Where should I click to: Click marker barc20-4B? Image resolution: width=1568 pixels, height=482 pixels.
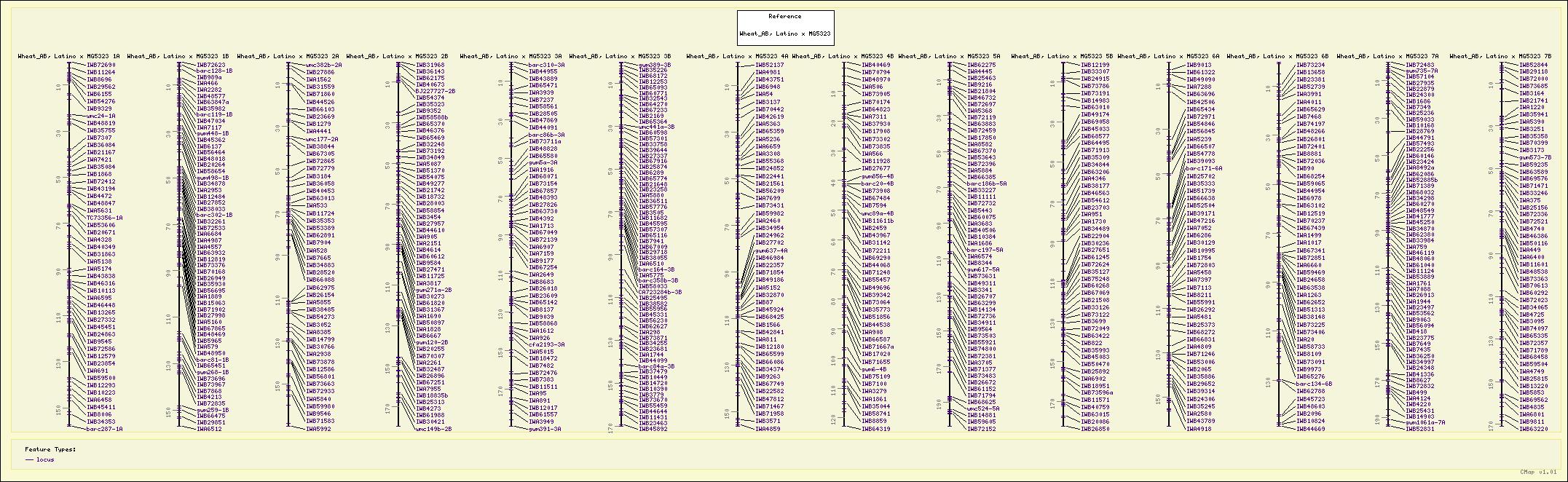coord(878,184)
